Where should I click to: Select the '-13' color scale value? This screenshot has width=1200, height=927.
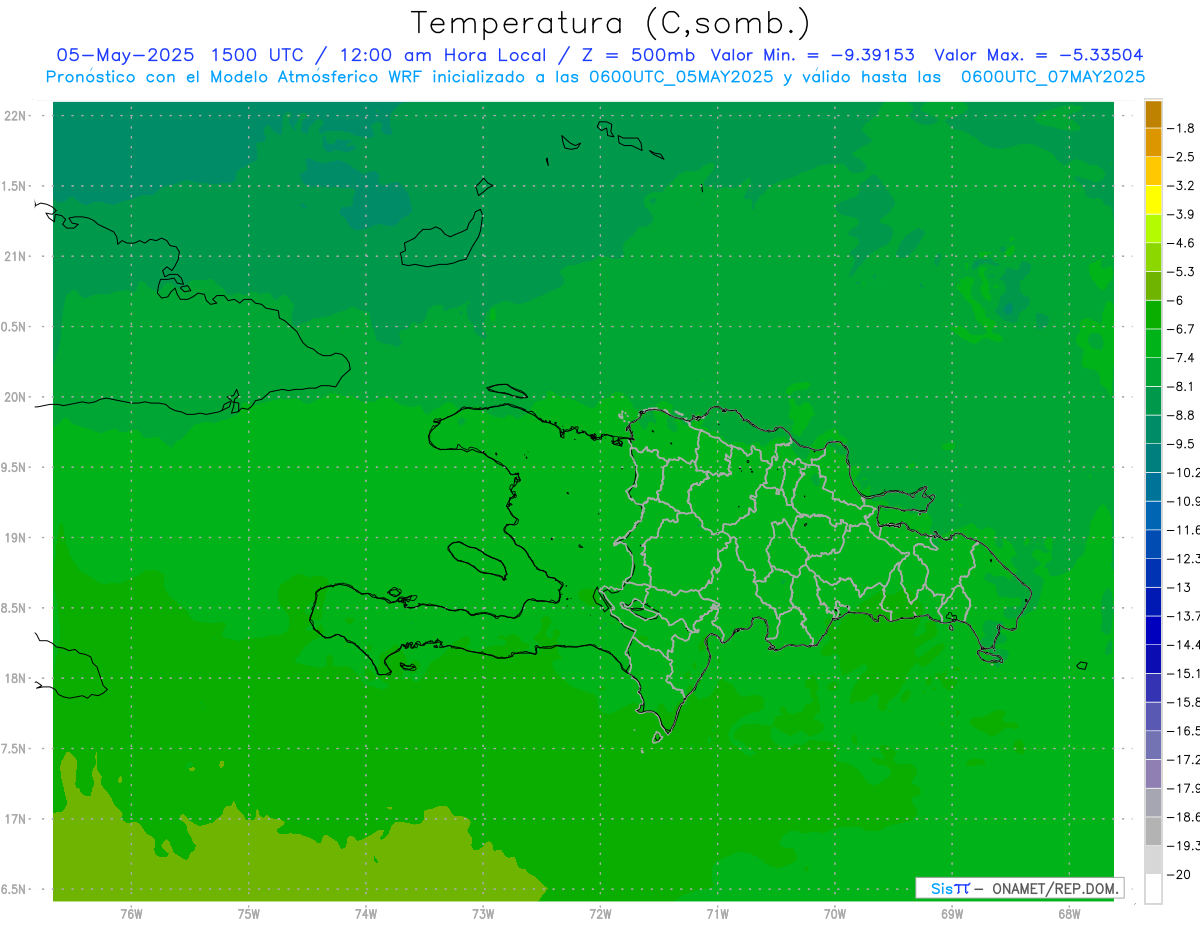1180,587
